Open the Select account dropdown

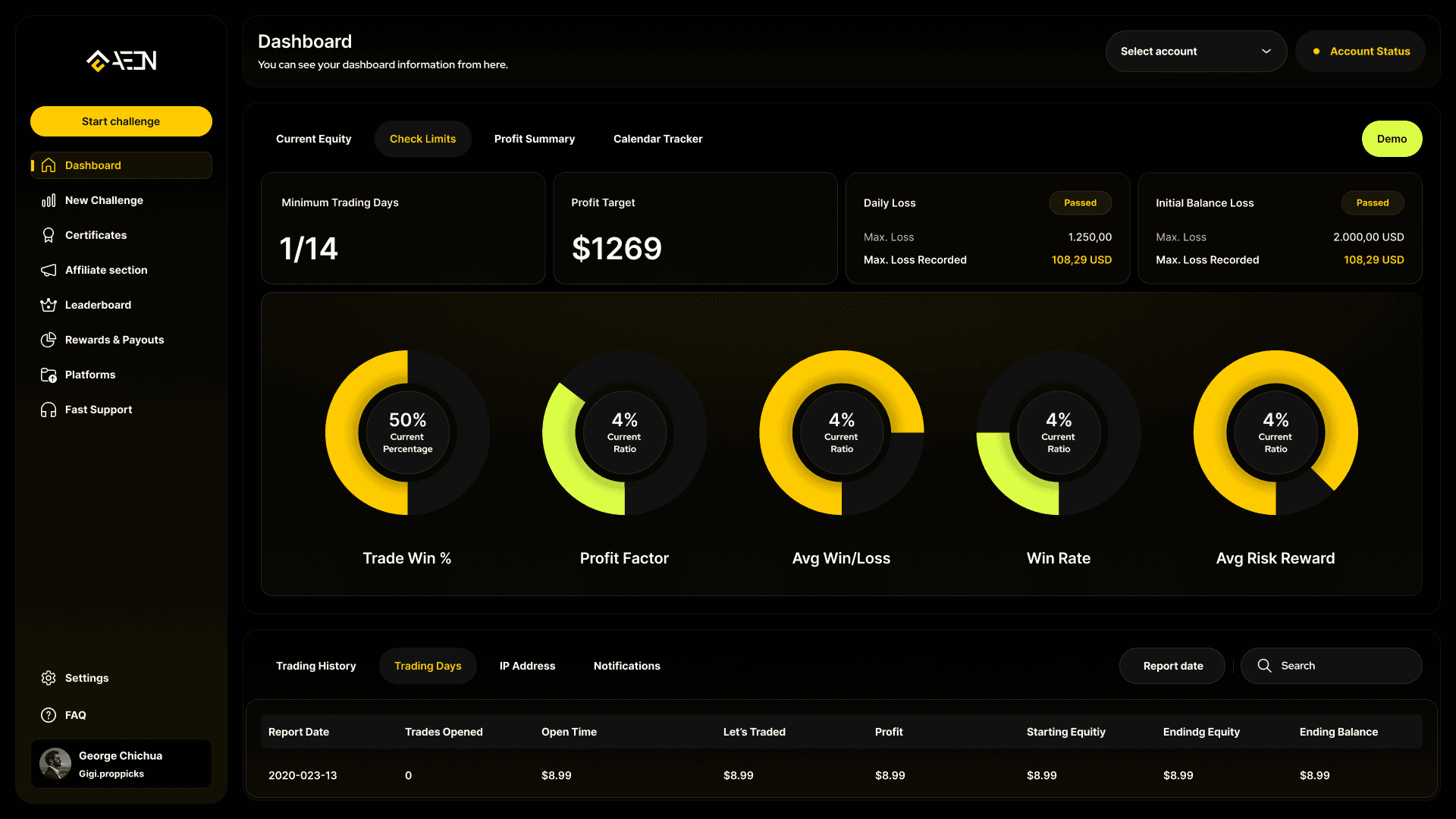coord(1196,52)
